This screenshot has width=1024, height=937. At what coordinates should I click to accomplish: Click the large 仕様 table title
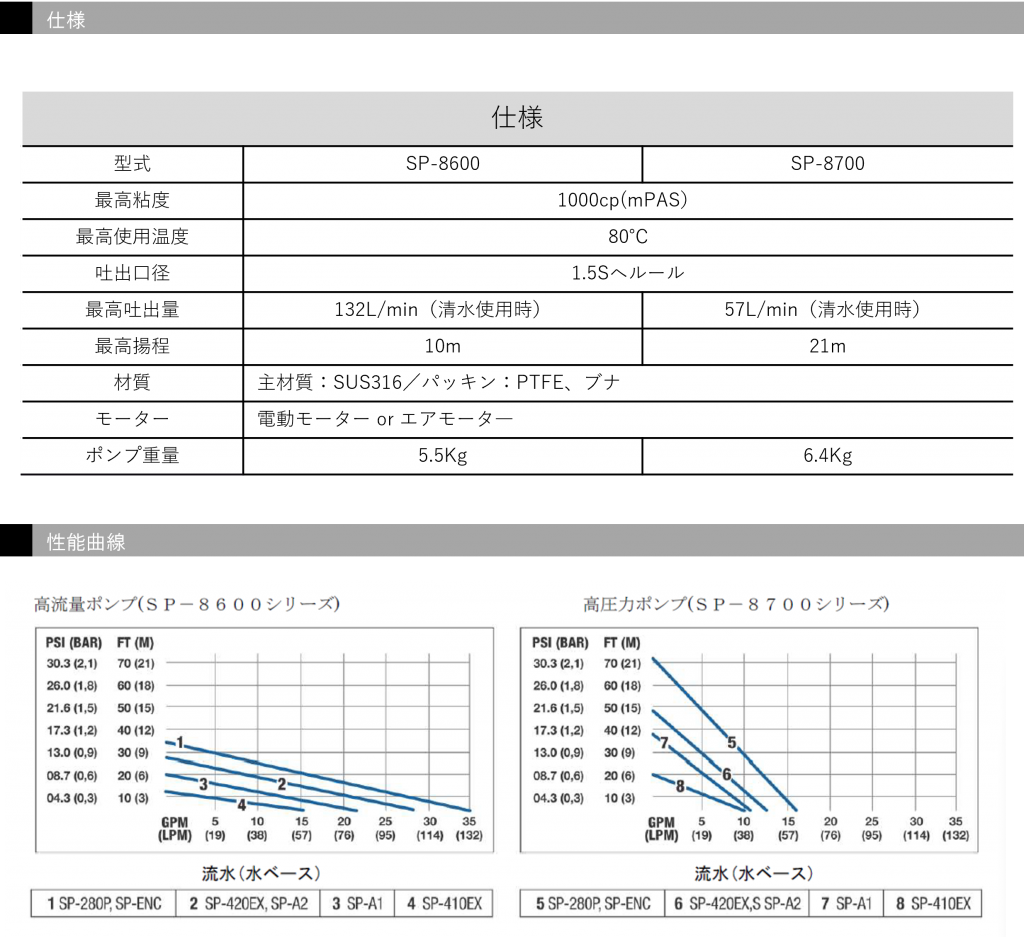tap(517, 118)
